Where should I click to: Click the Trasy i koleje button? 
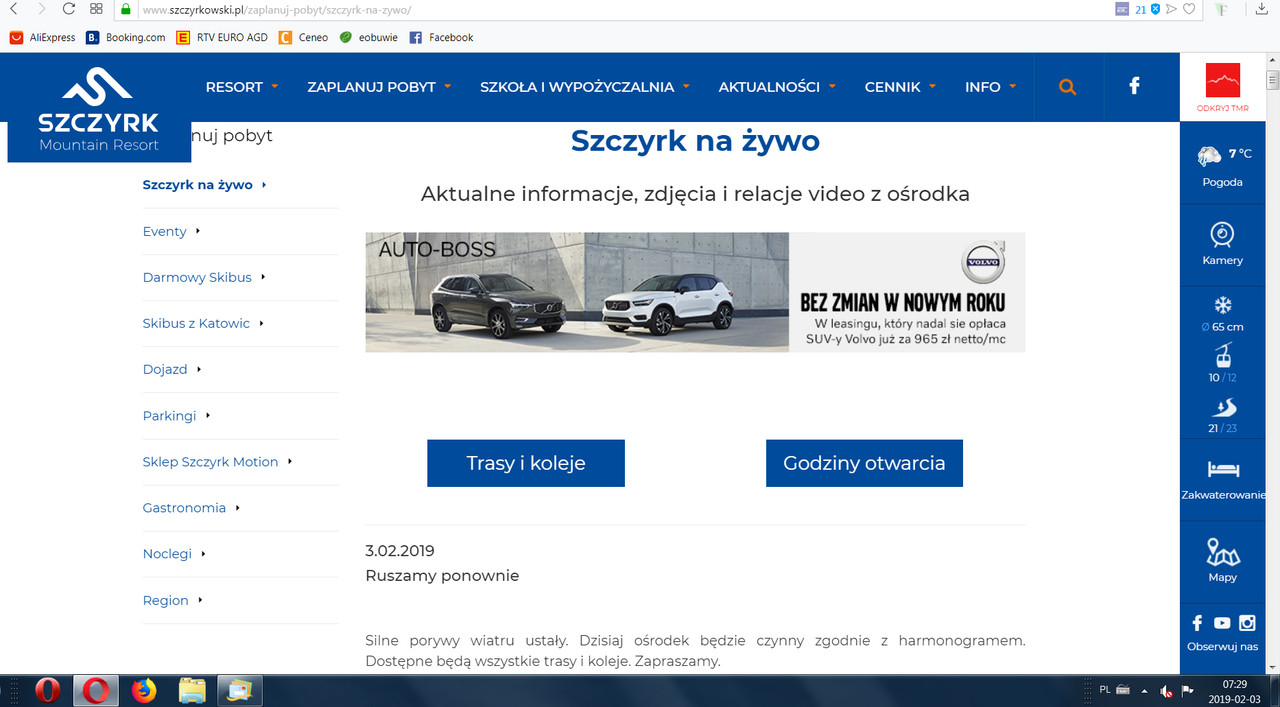(x=526, y=463)
